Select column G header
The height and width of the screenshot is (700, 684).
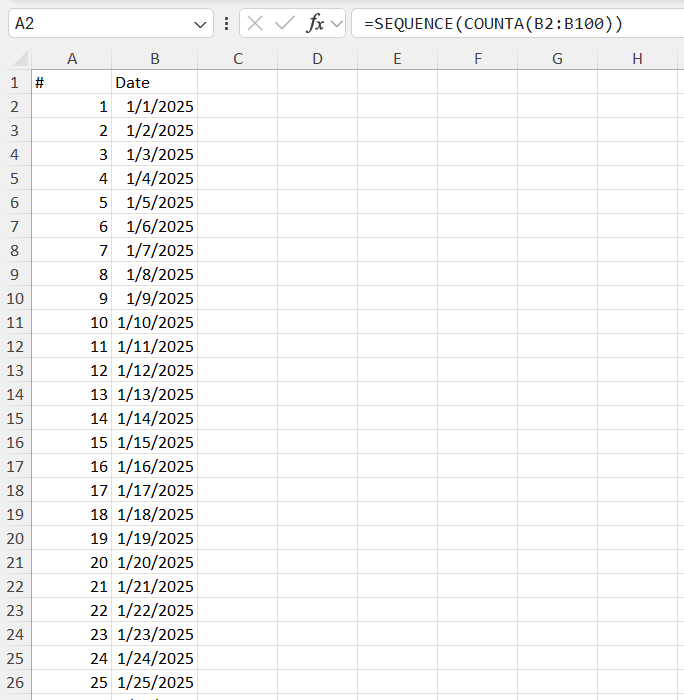click(x=557, y=59)
